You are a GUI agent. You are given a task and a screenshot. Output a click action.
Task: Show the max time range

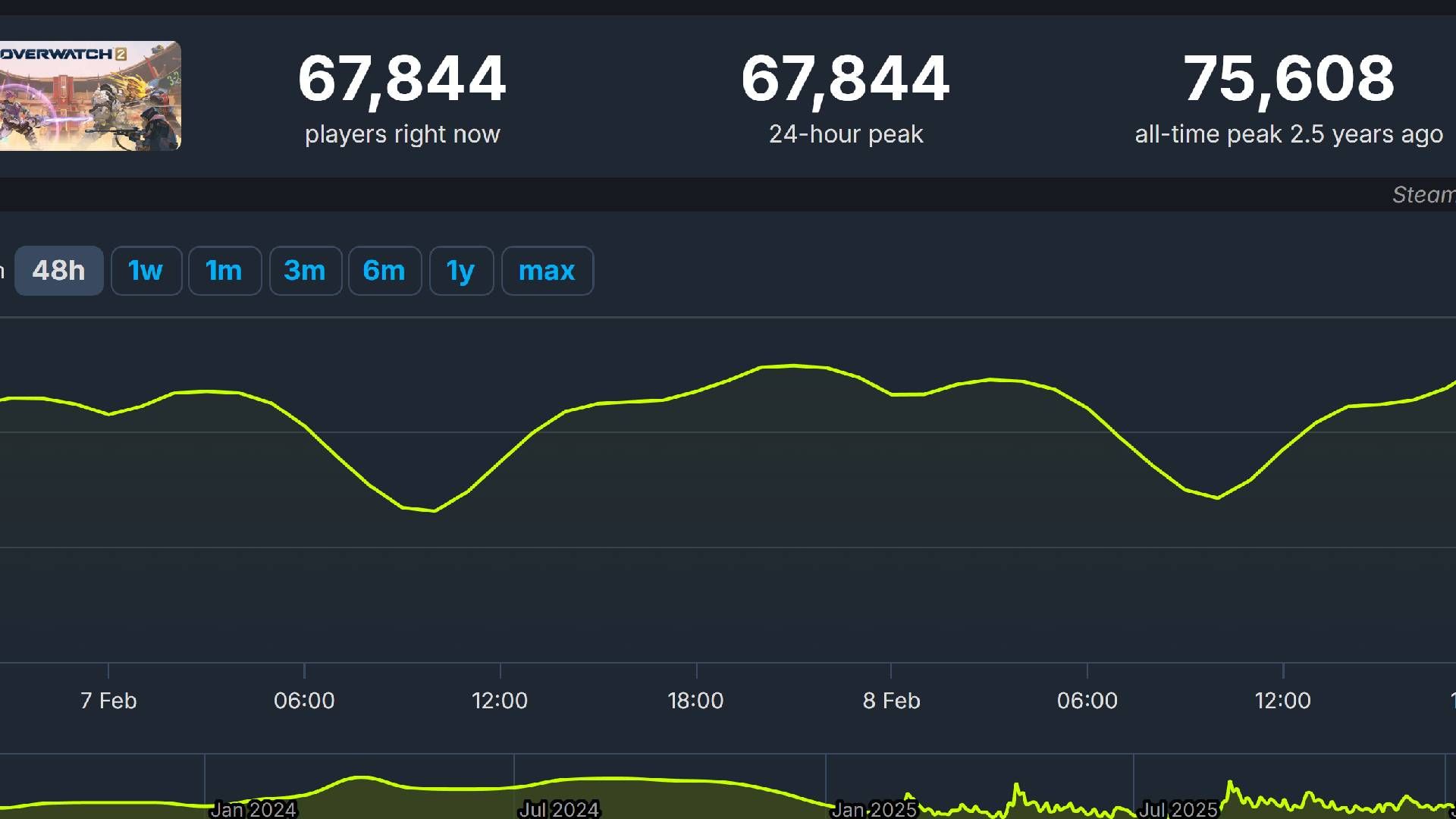(x=547, y=271)
